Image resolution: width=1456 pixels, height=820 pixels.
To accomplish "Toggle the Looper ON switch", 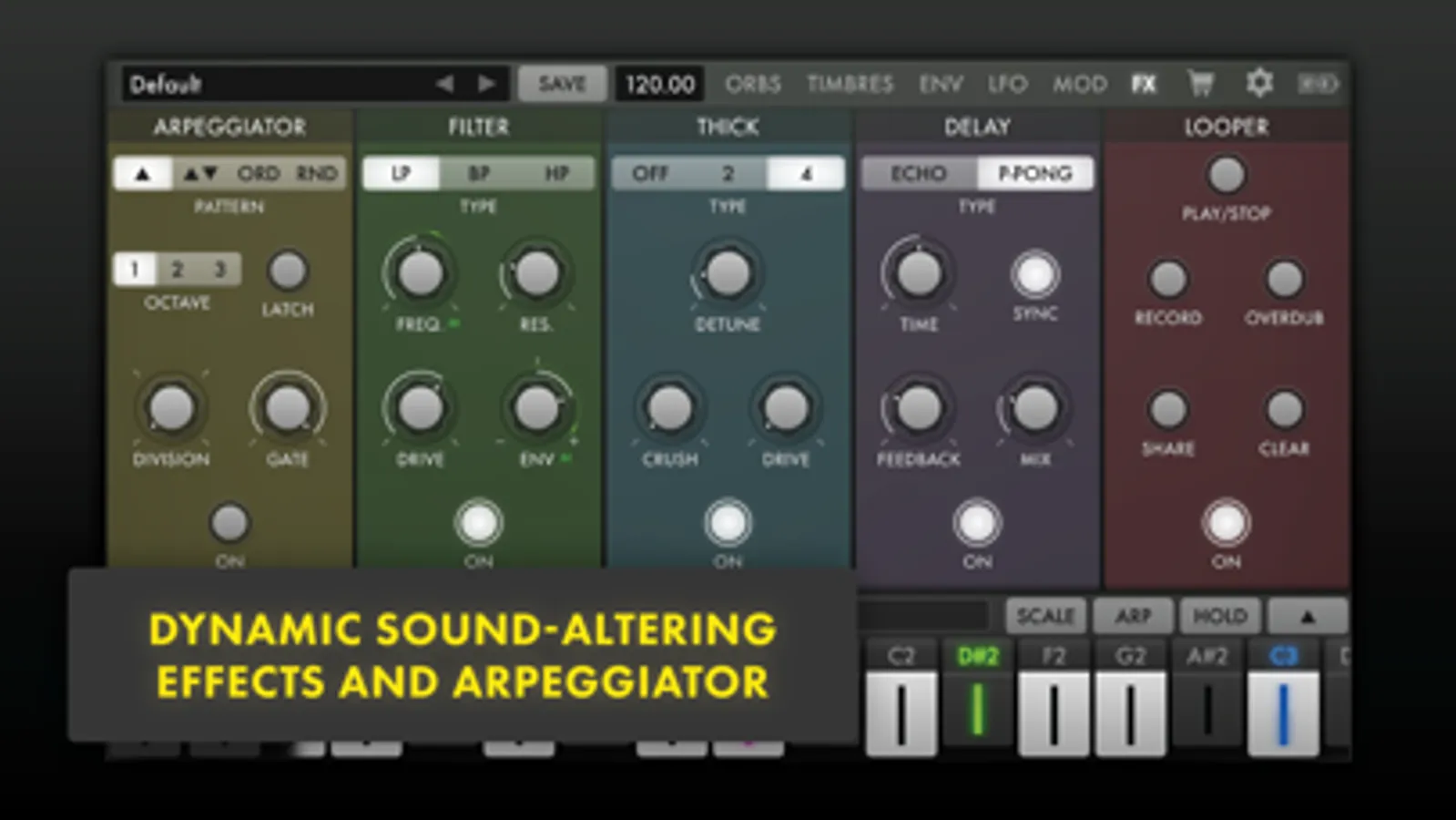I will [1226, 523].
